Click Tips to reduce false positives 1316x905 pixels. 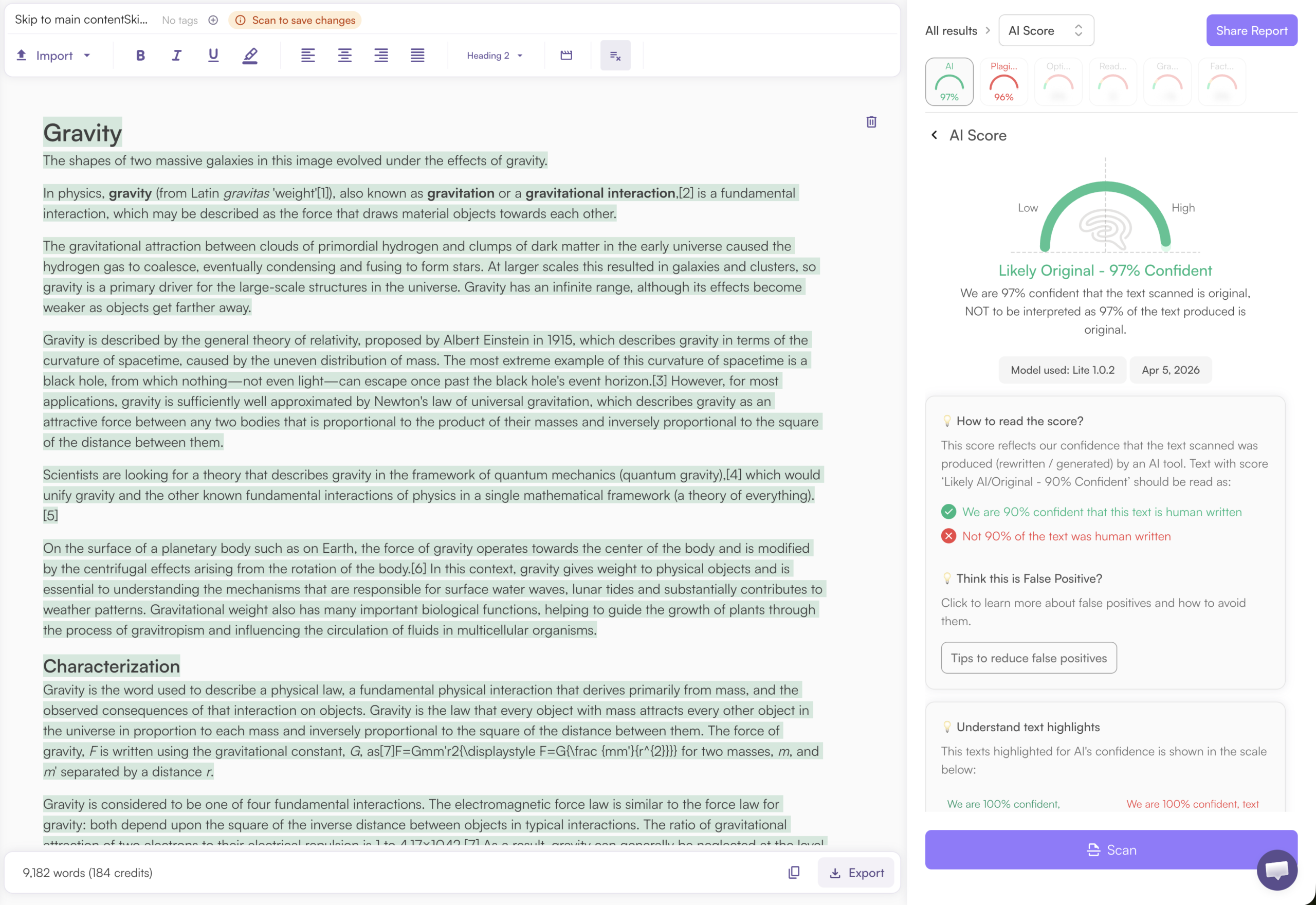point(1029,658)
